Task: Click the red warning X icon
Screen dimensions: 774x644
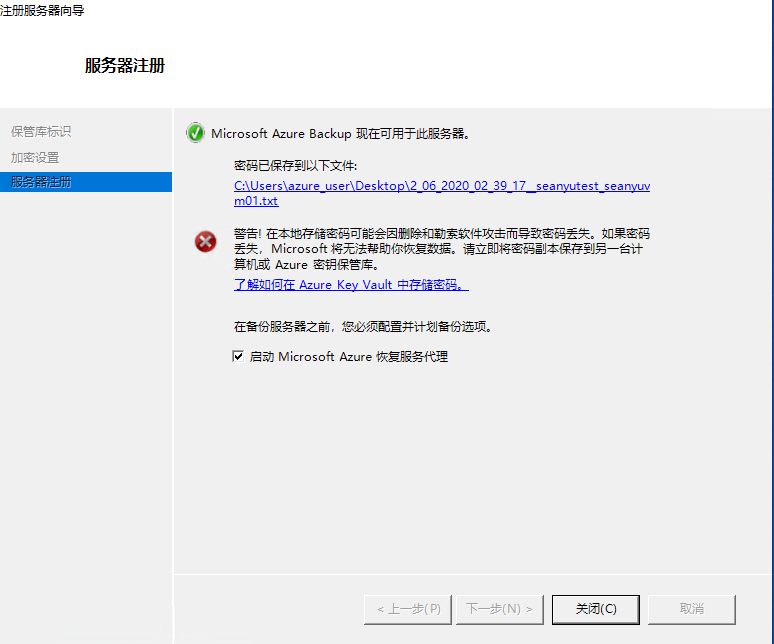Action: (x=205, y=241)
